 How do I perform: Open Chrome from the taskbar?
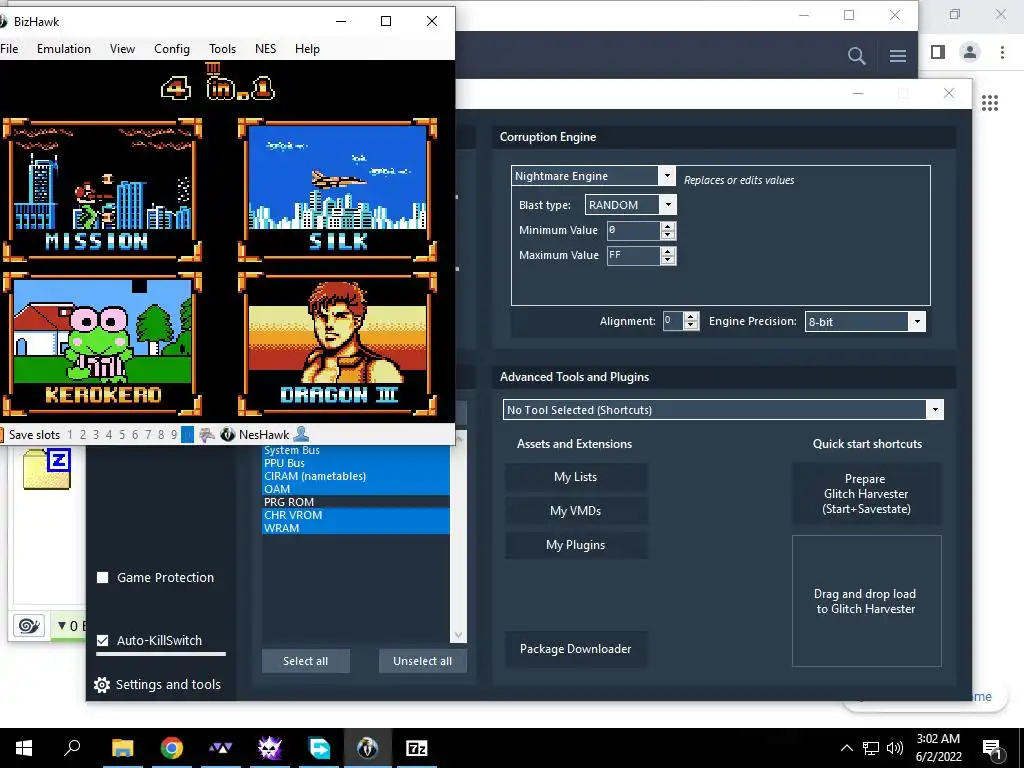click(x=172, y=748)
